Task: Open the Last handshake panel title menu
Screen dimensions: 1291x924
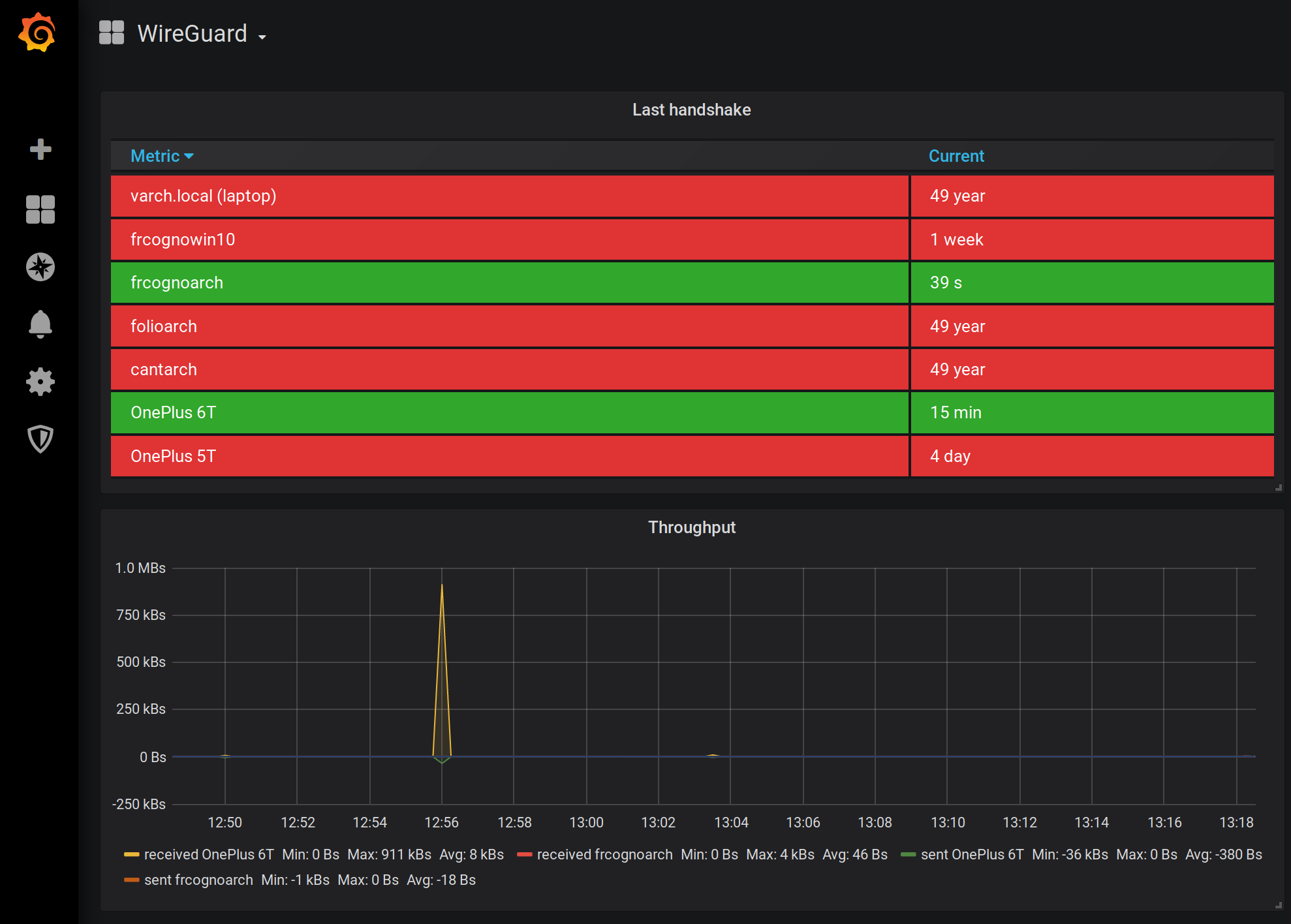Action: 691,110
